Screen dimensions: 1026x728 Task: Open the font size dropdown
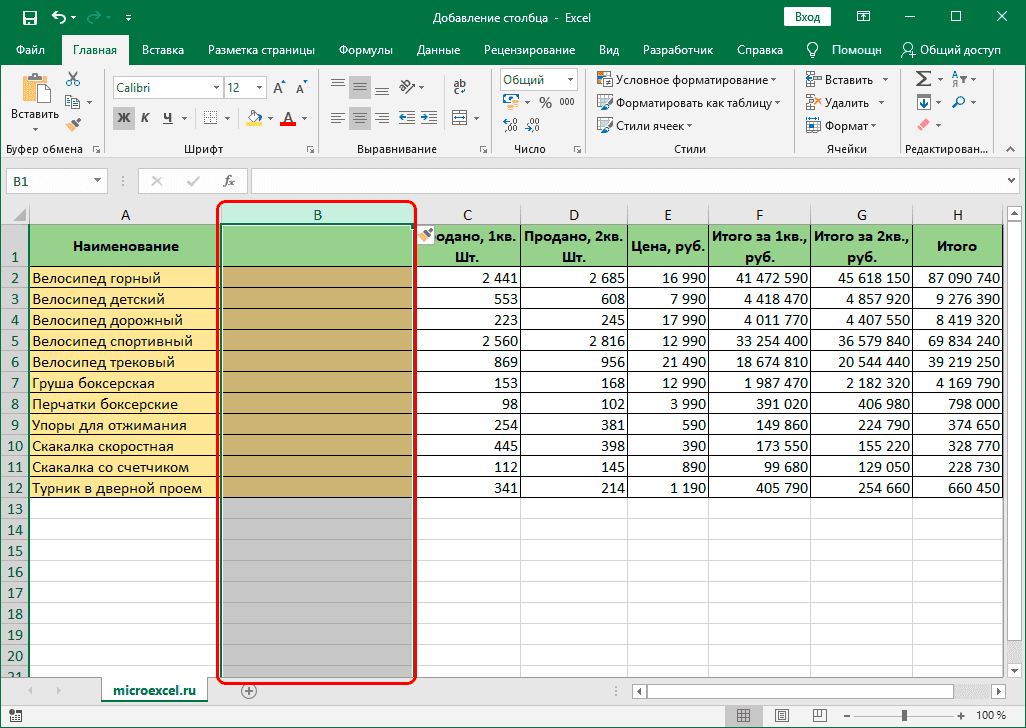point(259,88)
